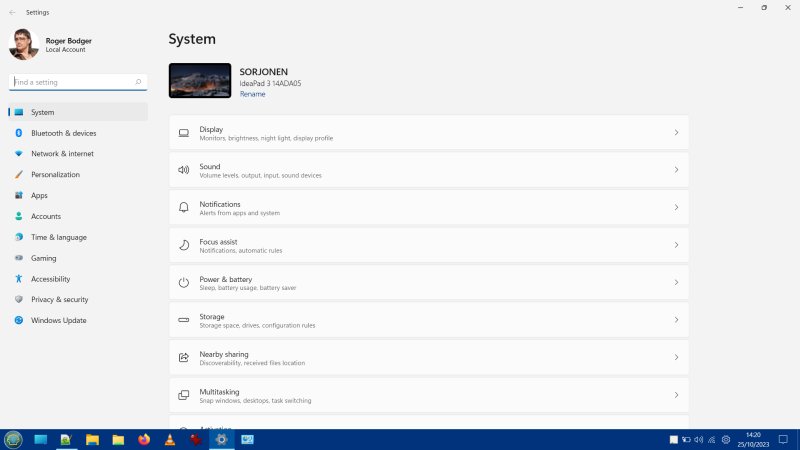Expand the Power & battery row
This screenshot has width=800, height=450.
pos(676,283)
